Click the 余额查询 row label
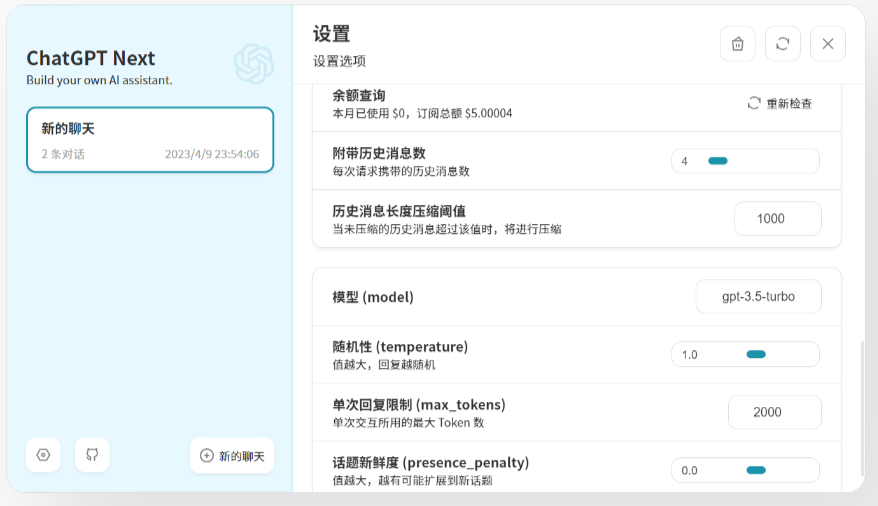 (358, 95)
